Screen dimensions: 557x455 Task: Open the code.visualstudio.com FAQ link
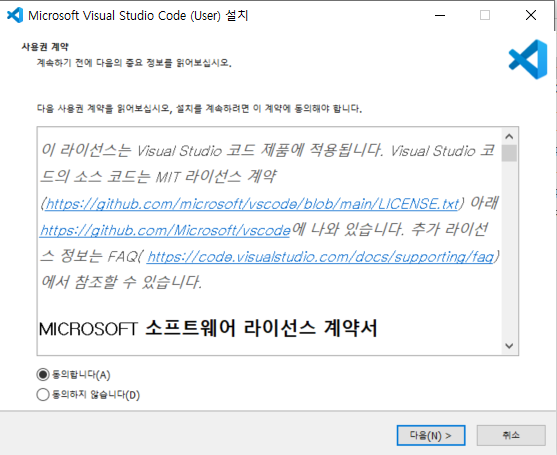[320, 256]
